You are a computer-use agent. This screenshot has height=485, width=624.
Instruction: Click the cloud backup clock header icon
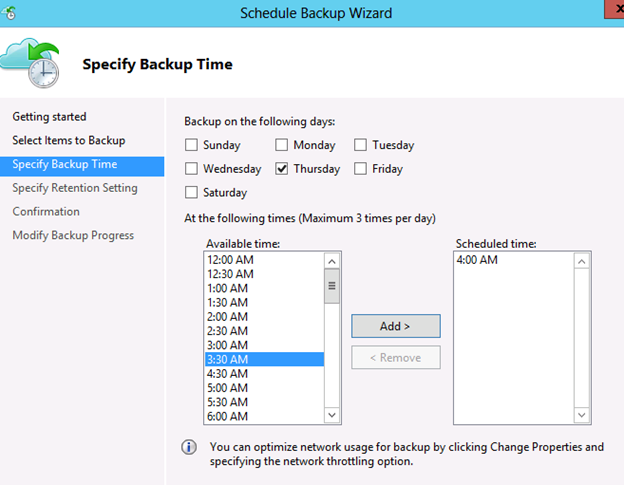point(30,63)
